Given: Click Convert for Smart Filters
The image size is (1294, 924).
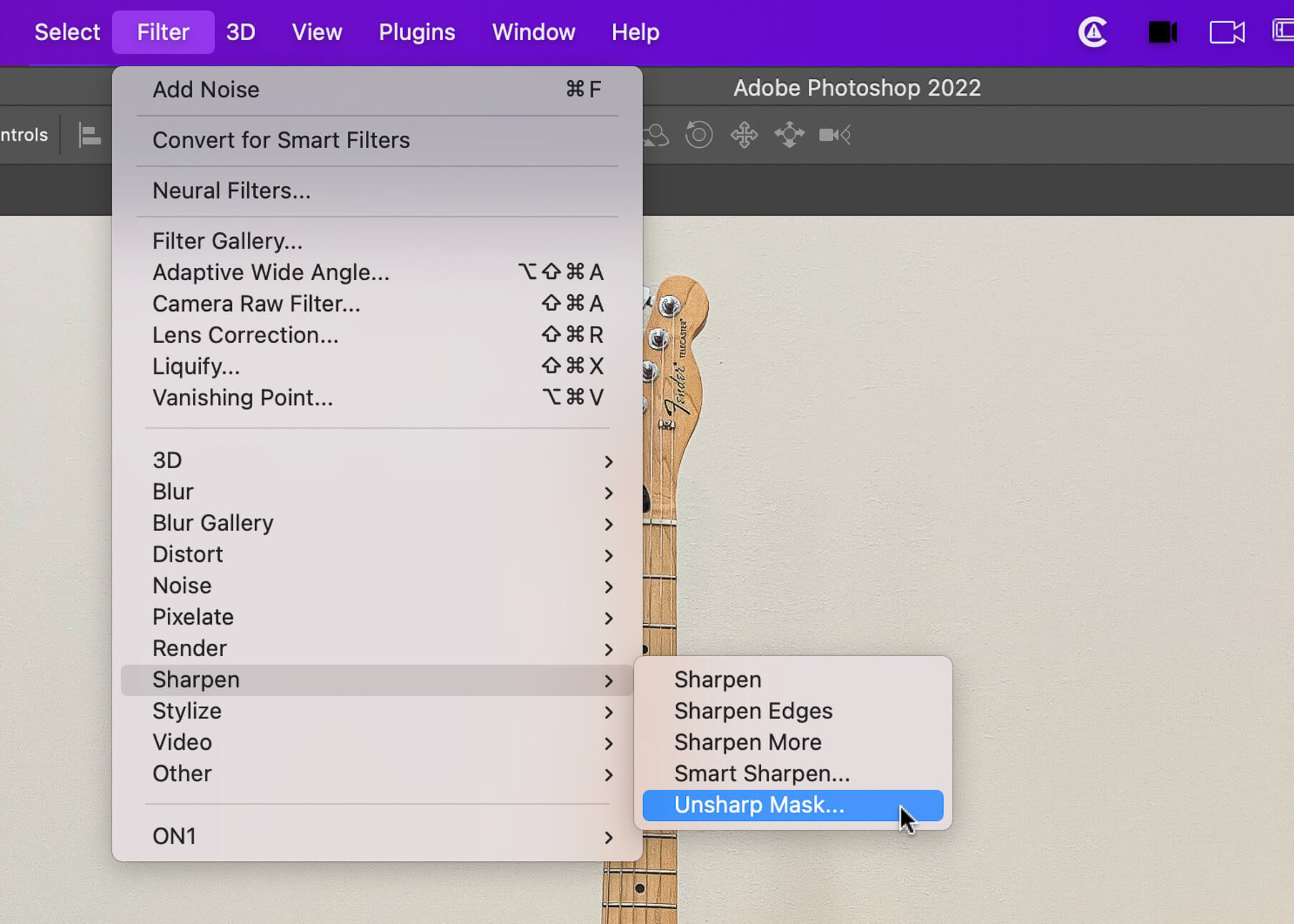Looking at the screenshot, I should [281, 140].
